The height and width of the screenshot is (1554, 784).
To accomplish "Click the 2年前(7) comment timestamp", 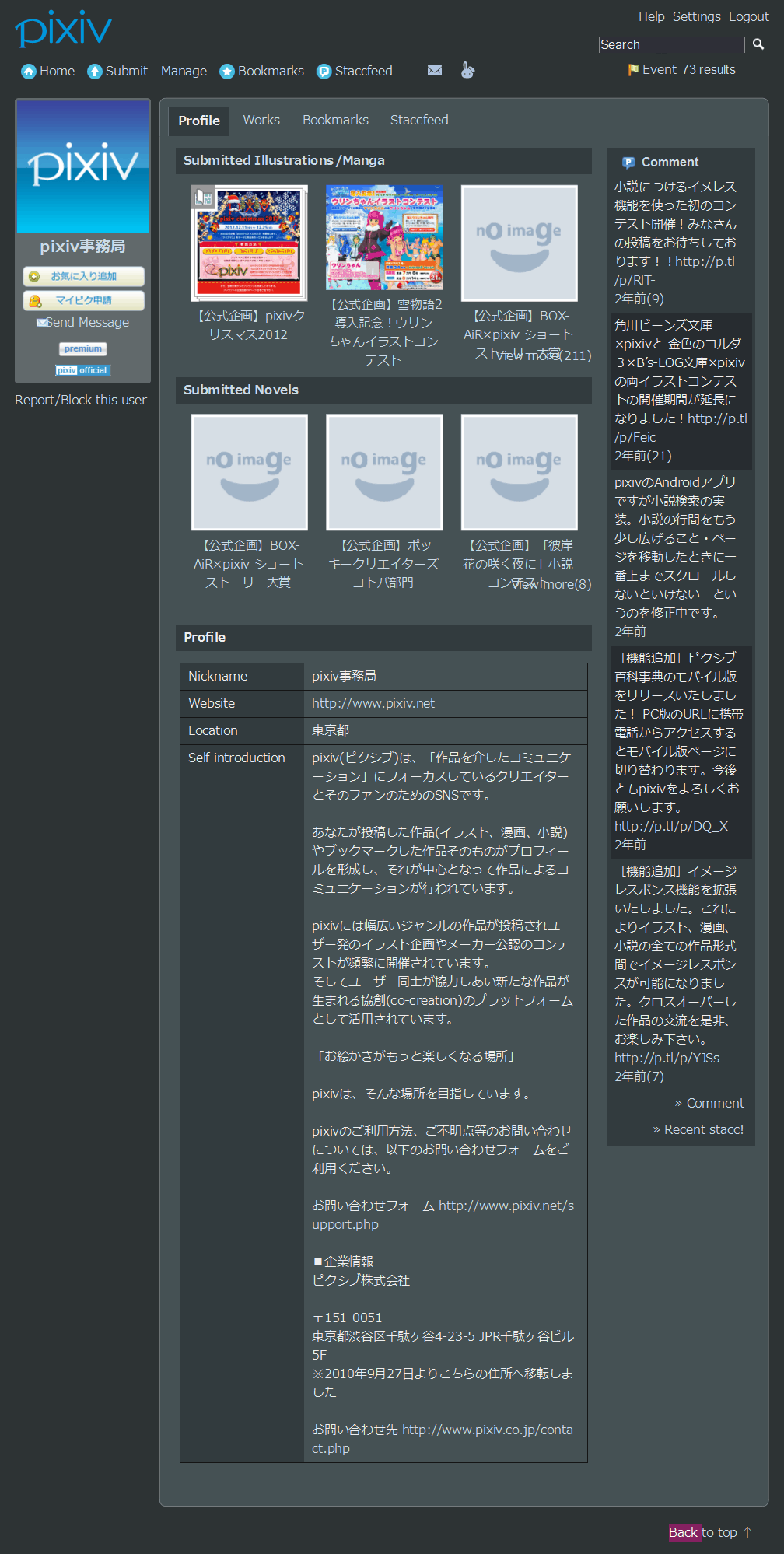I will (639, 1076).
